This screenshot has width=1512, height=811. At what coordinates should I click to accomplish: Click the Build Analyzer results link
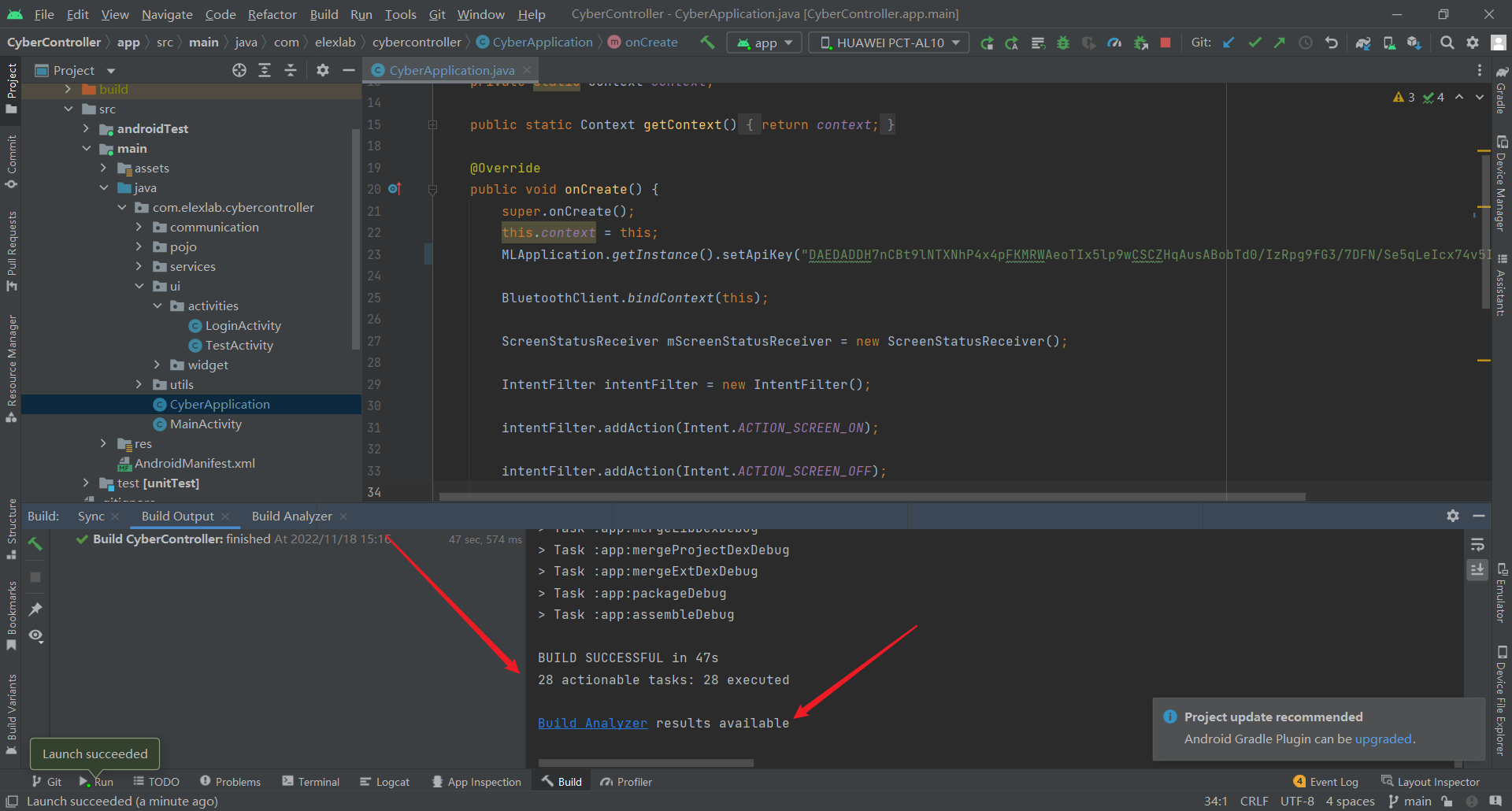click(592, 723)
